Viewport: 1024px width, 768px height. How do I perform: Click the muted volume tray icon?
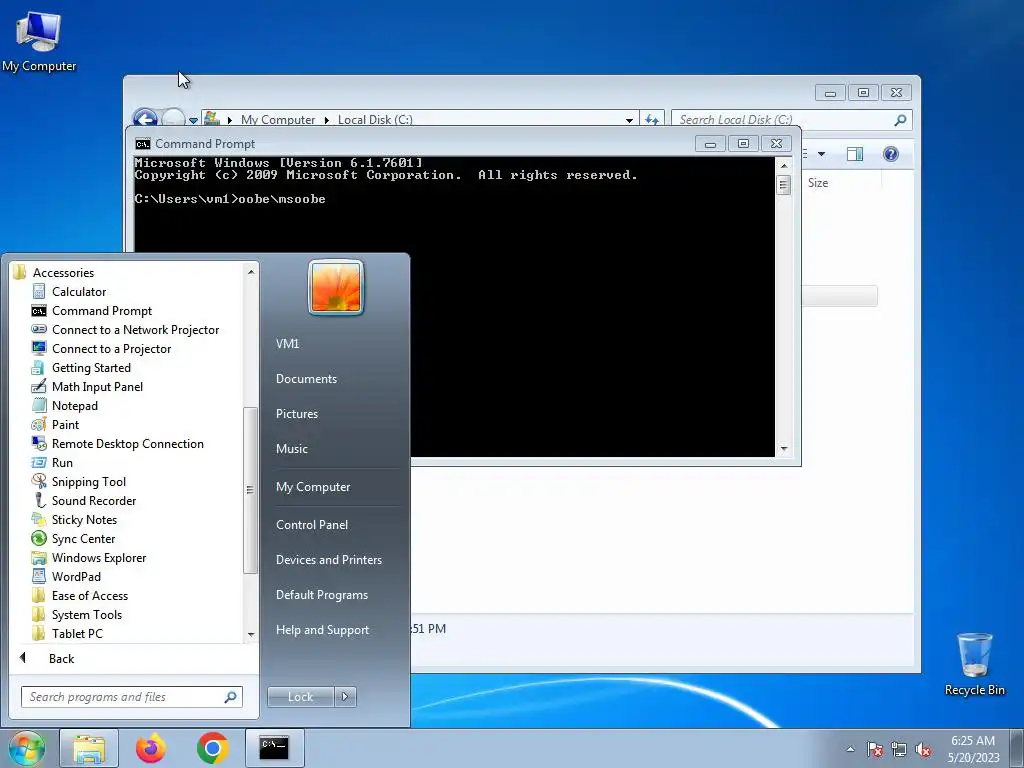click(923, 749)
